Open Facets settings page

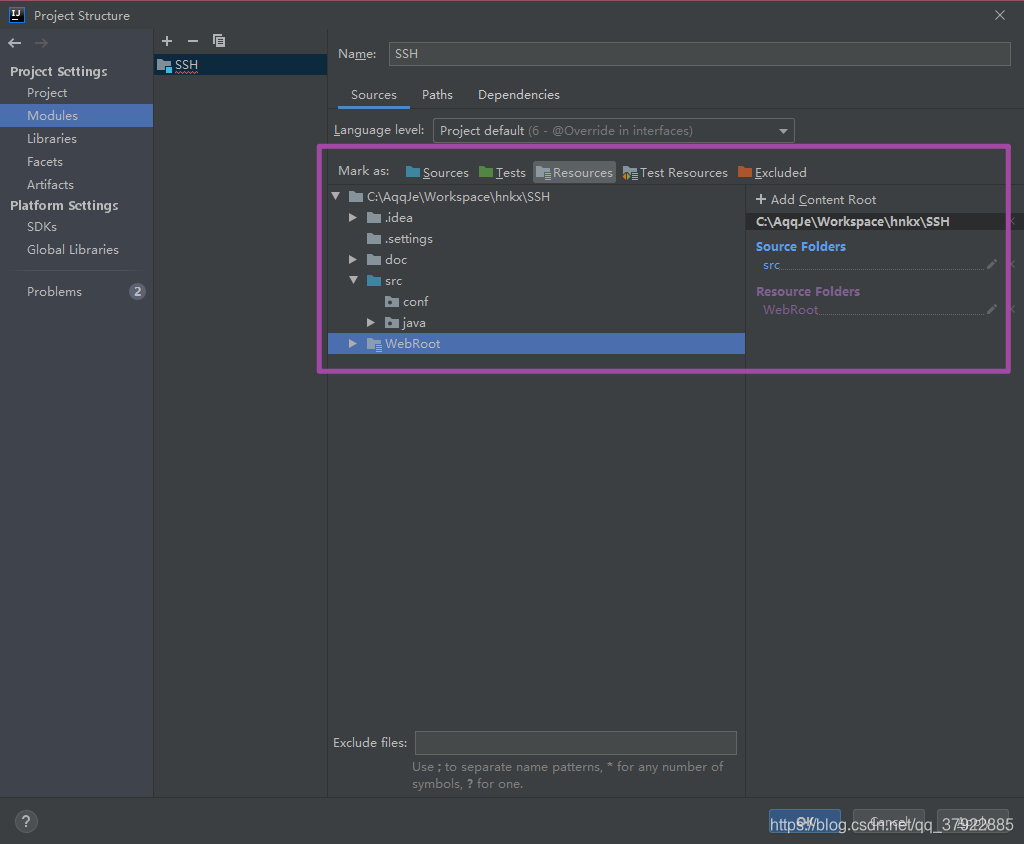[44, 161]
